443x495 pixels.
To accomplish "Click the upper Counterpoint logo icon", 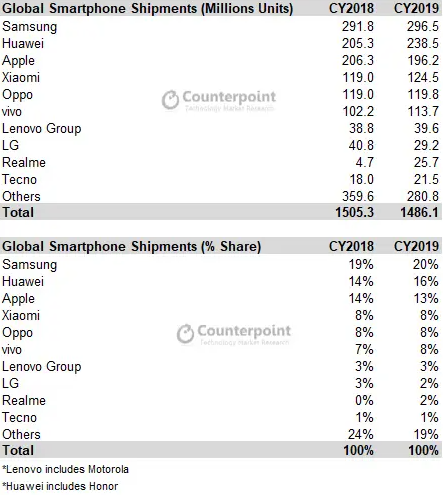I will pyautogui.click(x=170, y=100).
